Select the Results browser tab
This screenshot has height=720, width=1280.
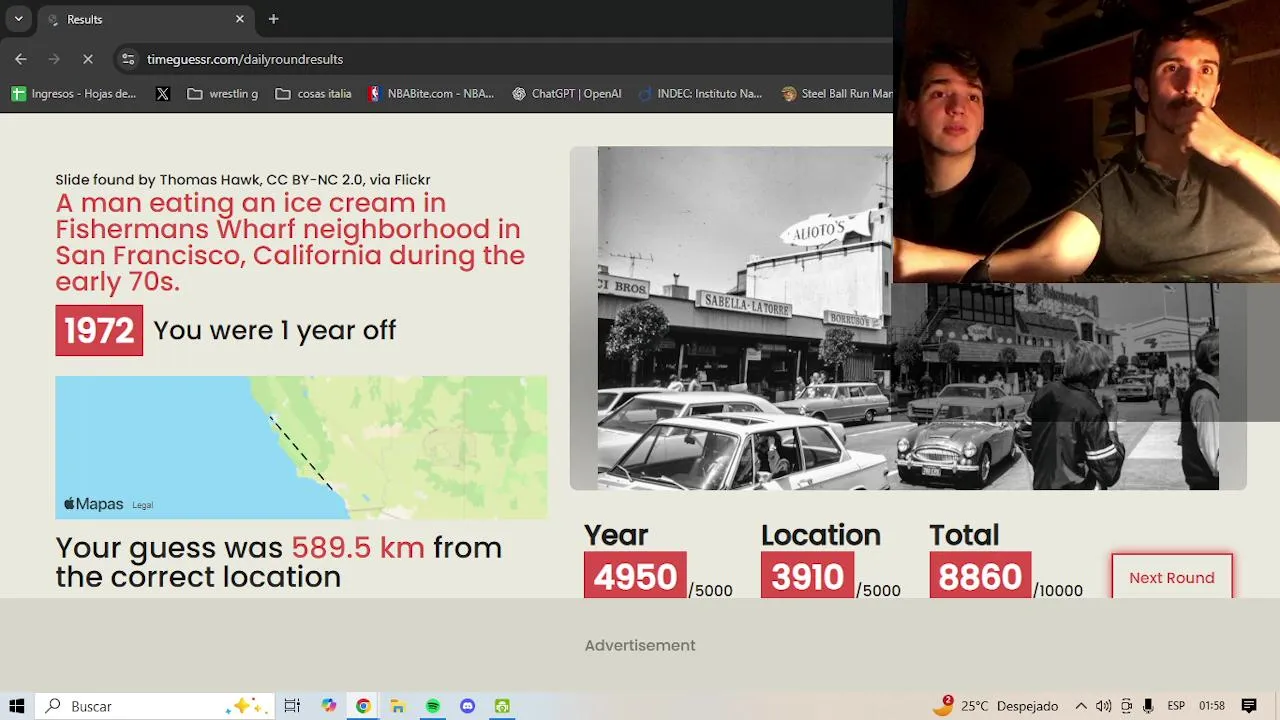(x=145, y=20)
